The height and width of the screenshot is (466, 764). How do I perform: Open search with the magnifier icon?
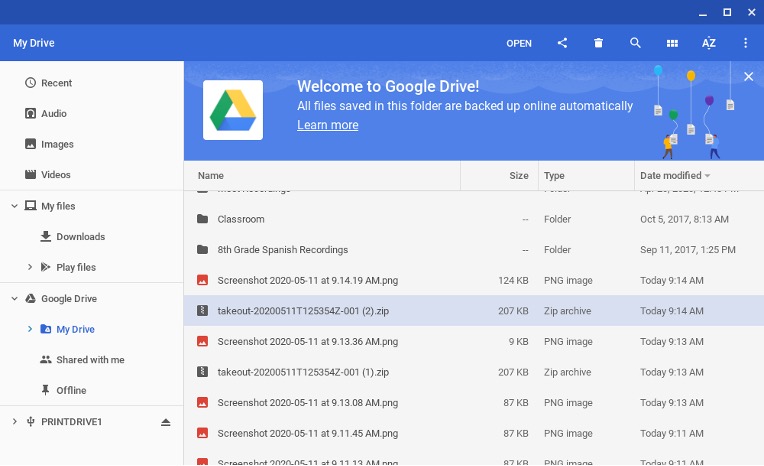point(635,43)
